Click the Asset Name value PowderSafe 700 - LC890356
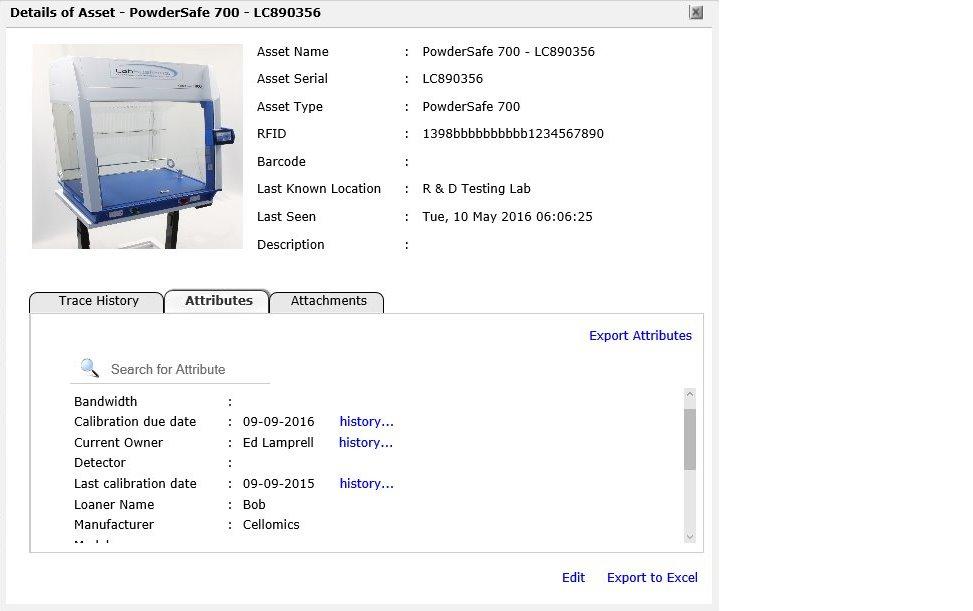This screenshot has width=973, height=611. pyautogui.click(x=508, y=52)
